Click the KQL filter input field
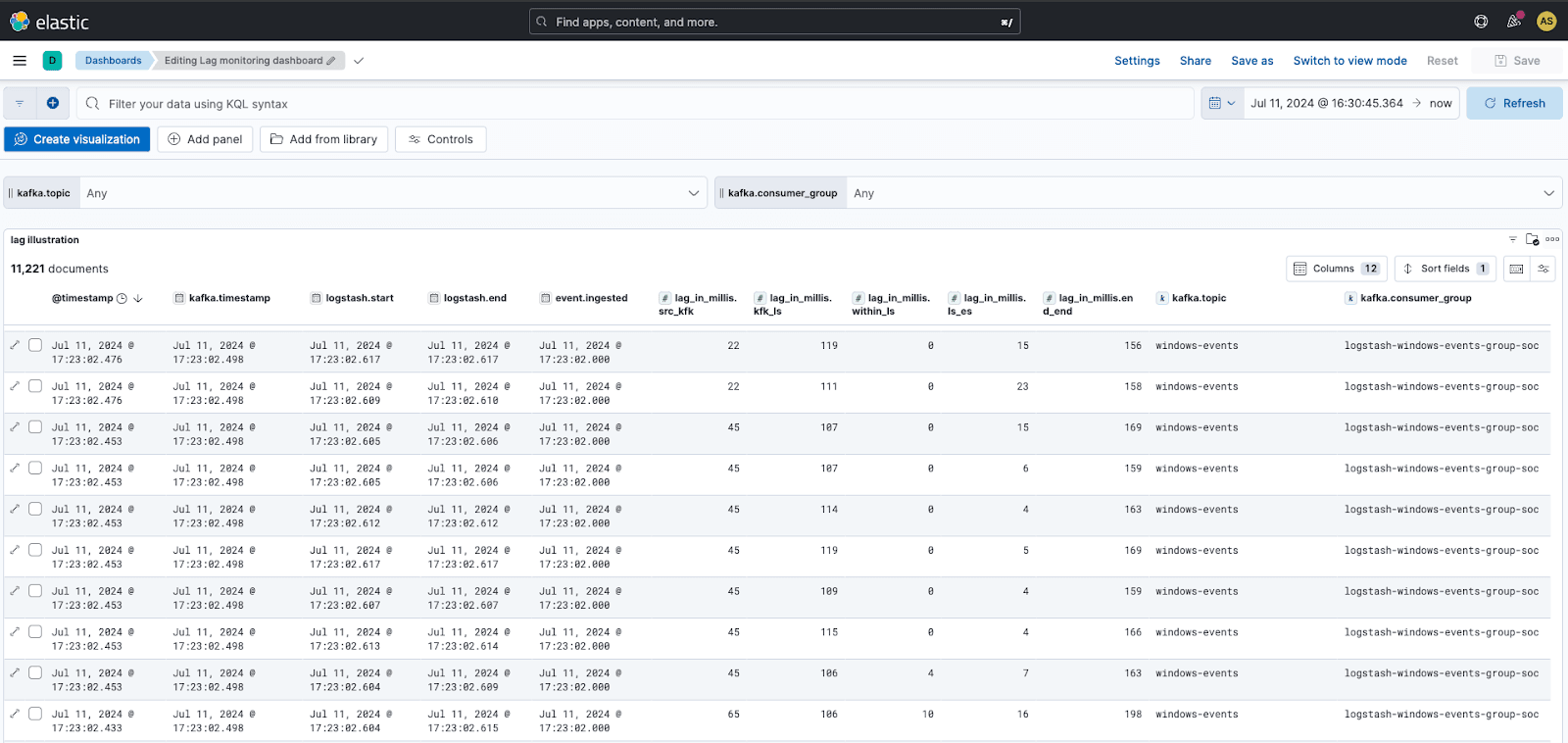 point(637,104)
